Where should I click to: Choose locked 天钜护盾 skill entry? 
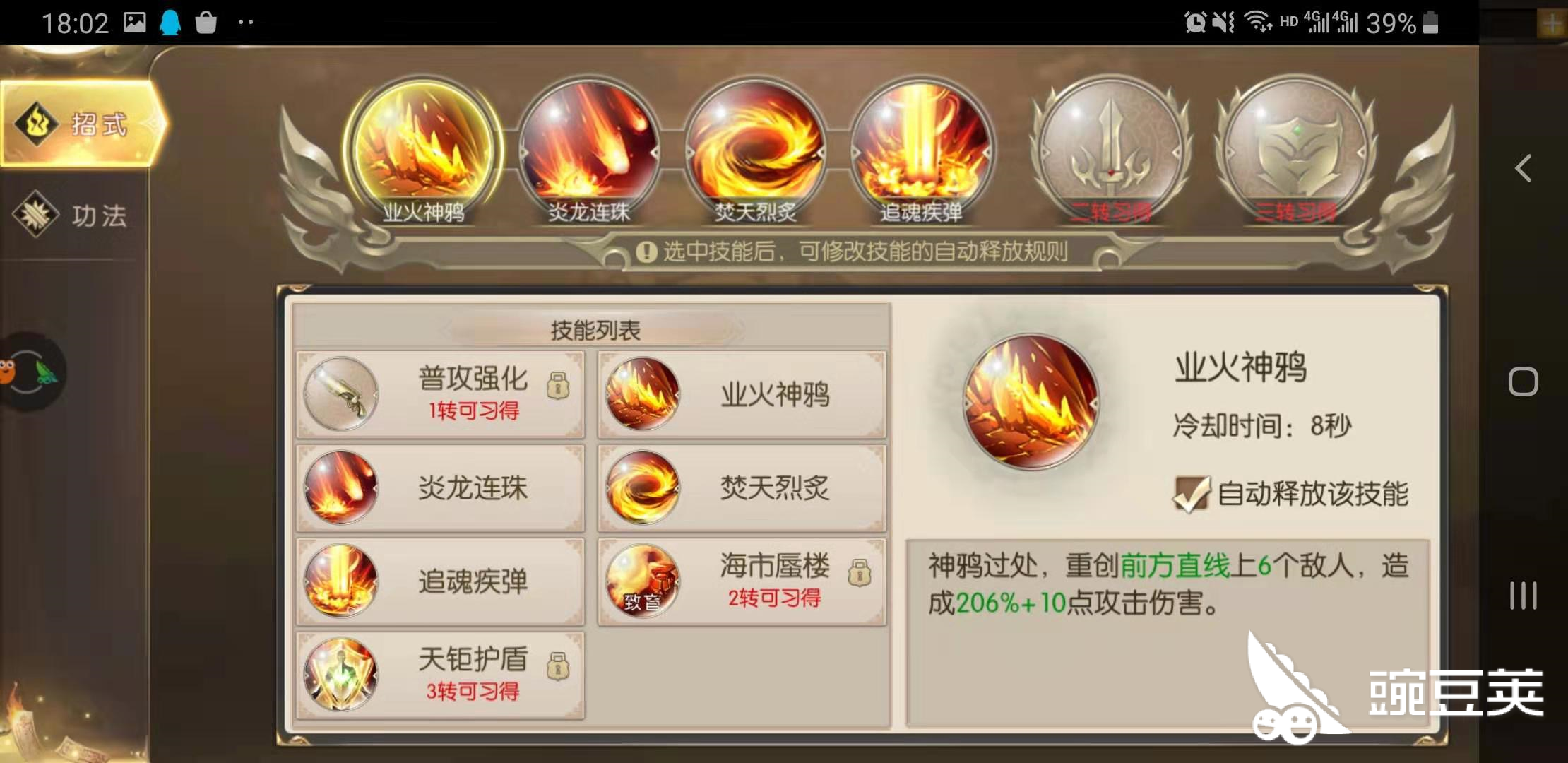pos(440,675)
